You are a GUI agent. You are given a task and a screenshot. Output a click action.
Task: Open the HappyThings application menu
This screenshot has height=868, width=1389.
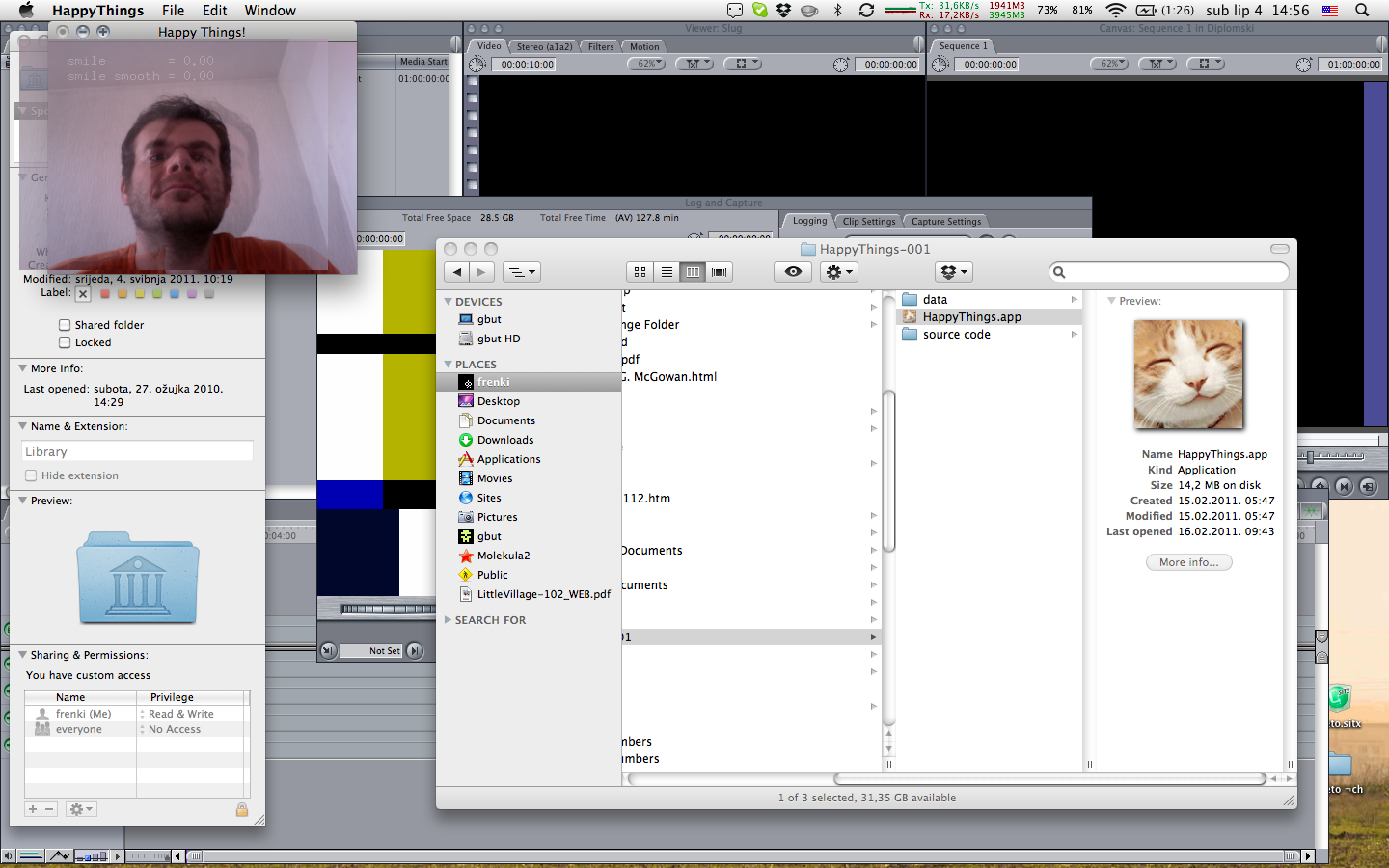click(x=97, y=11)
